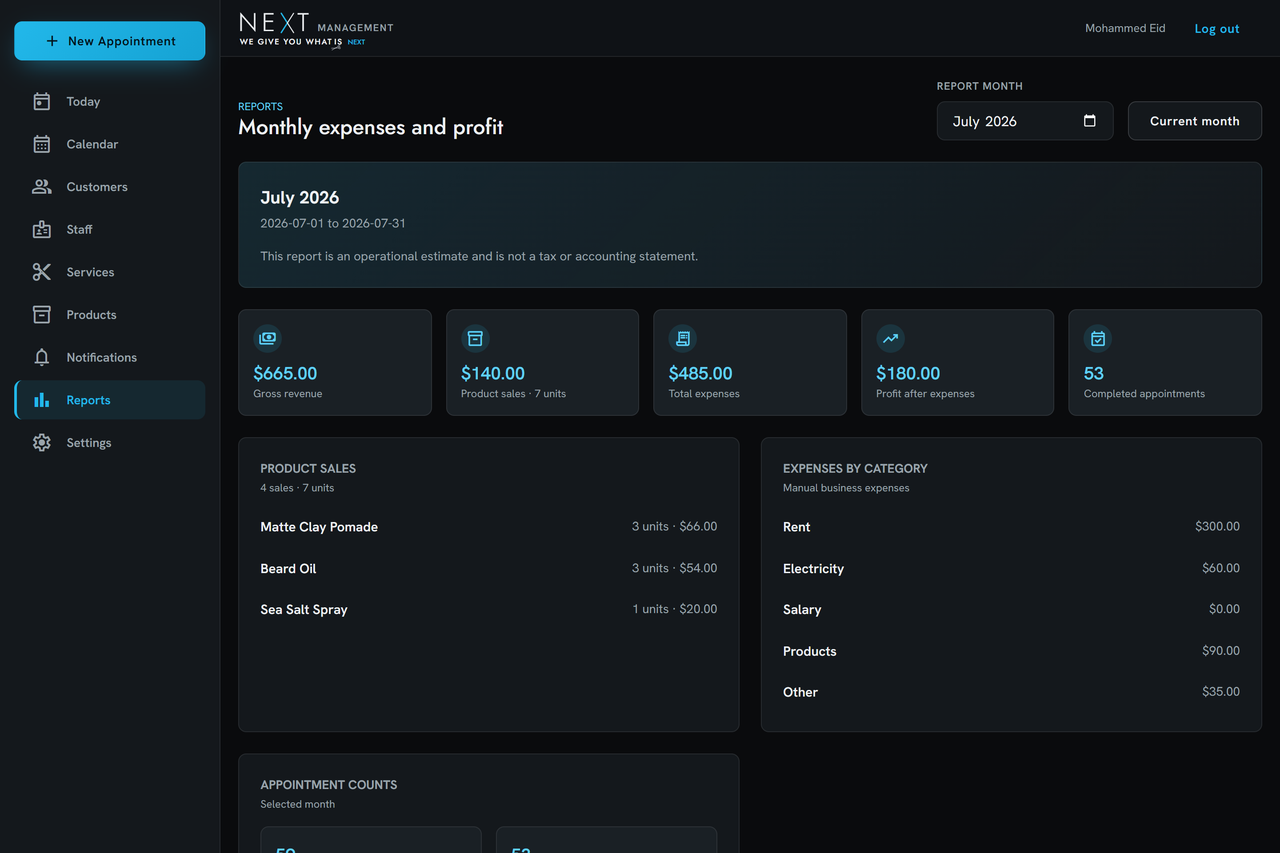Click the Completed appointments calendar-check icon
1280x853 pixels.
pos(1098,338)
